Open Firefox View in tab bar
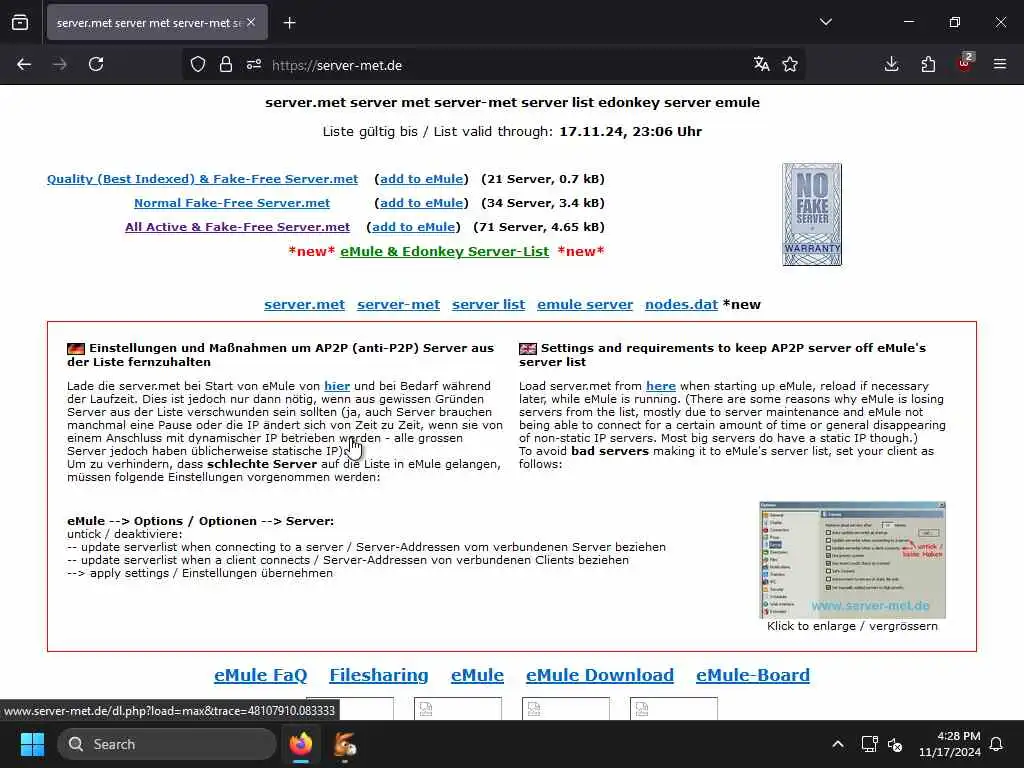 click(x=20, y=22)
